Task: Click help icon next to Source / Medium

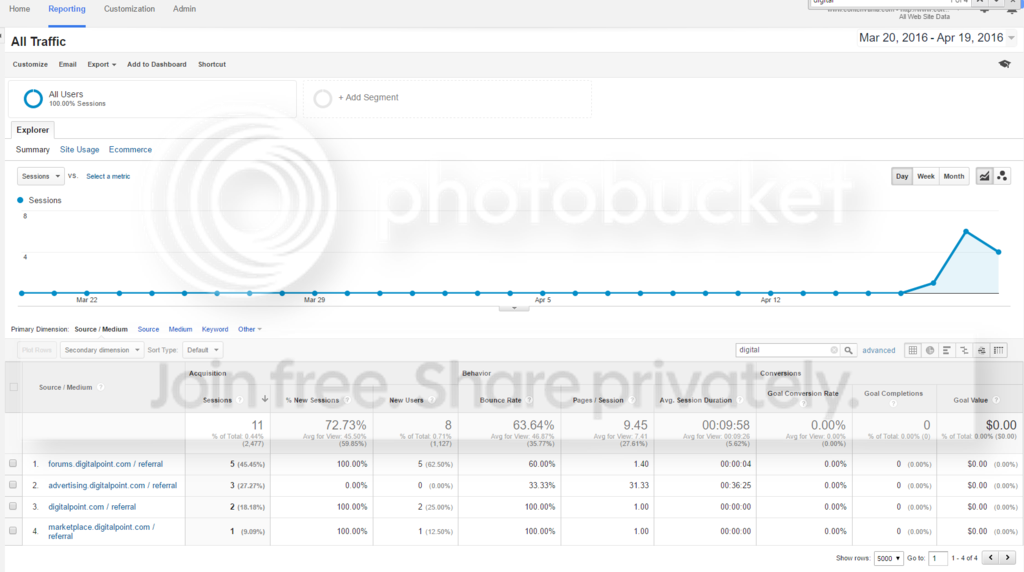Action: coord(101,387)
